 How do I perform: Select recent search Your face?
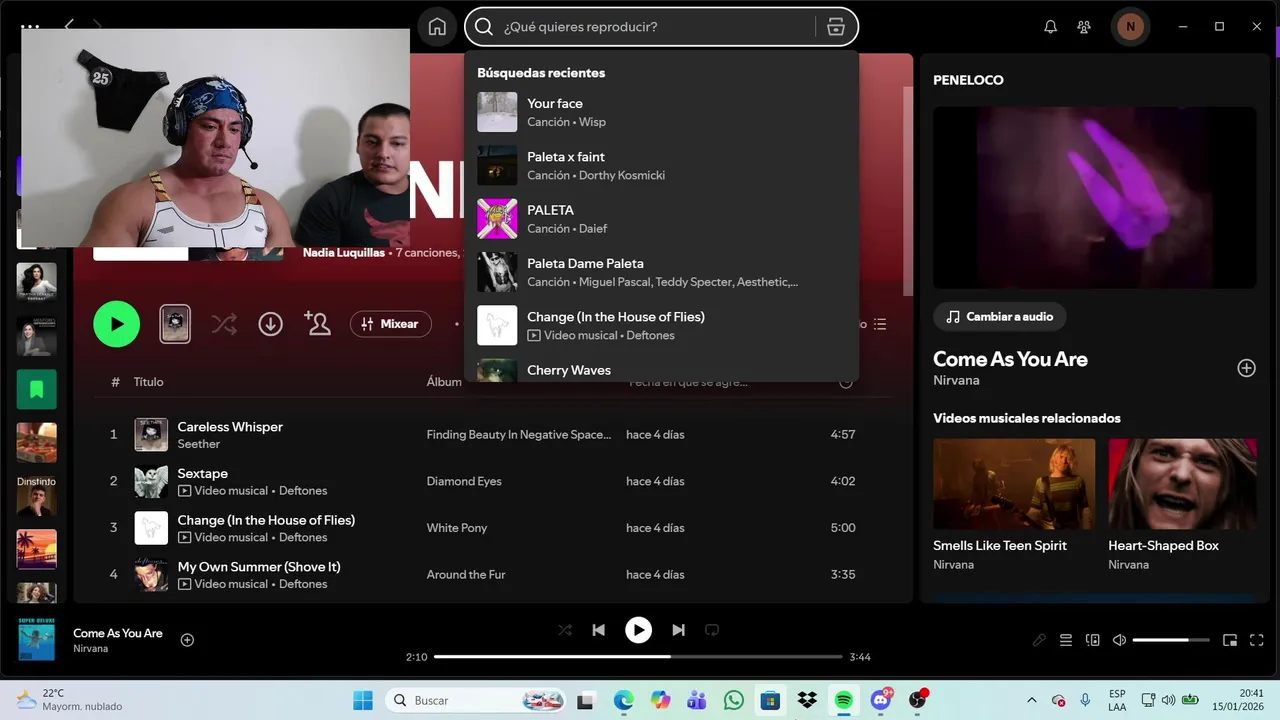661,112
